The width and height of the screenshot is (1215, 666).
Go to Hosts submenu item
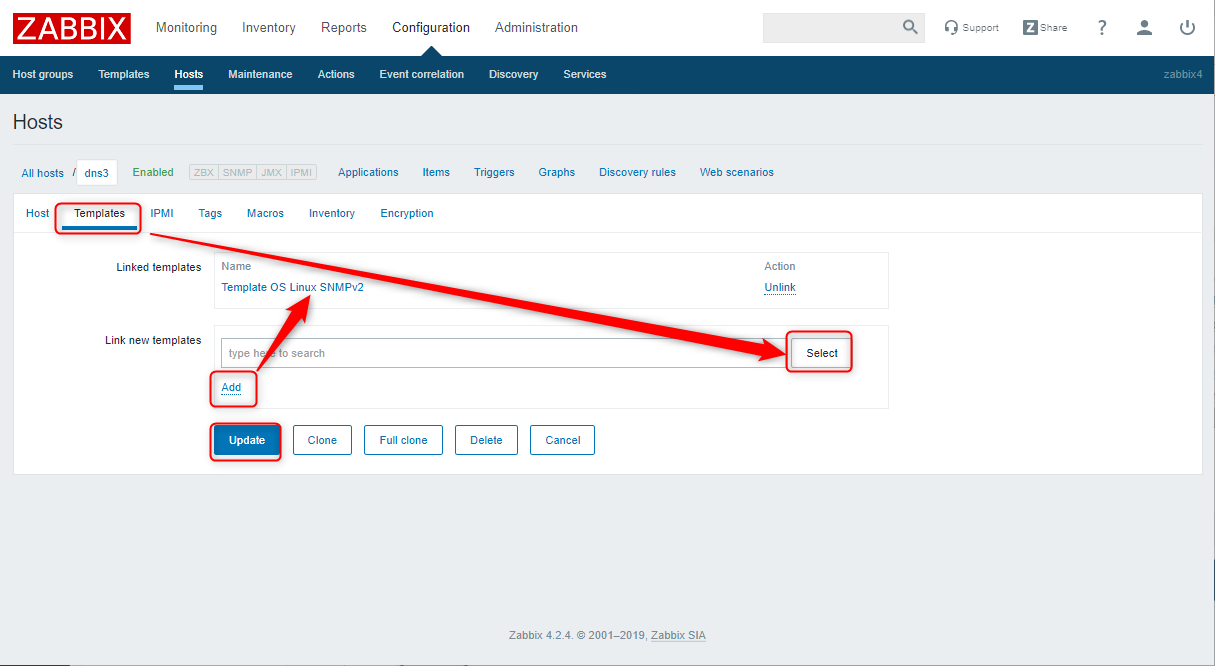(188, 74)
